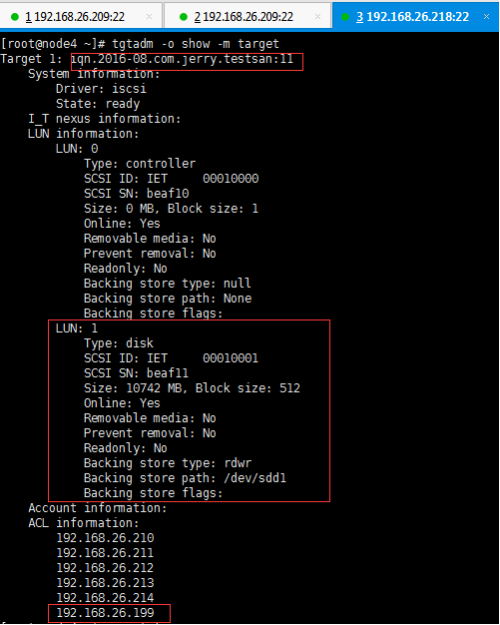Viewport: 500px width, 625px height.
Task: Click the LUN: 0 heading line
Action: [77, 149]
